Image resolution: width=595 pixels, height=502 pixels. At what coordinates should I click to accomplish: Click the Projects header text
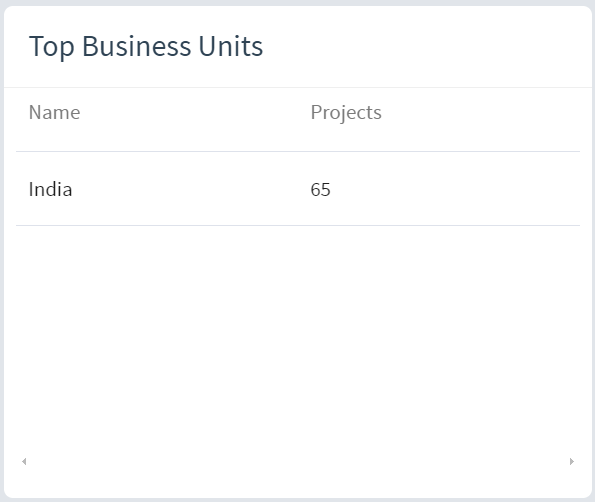[346, 113]
